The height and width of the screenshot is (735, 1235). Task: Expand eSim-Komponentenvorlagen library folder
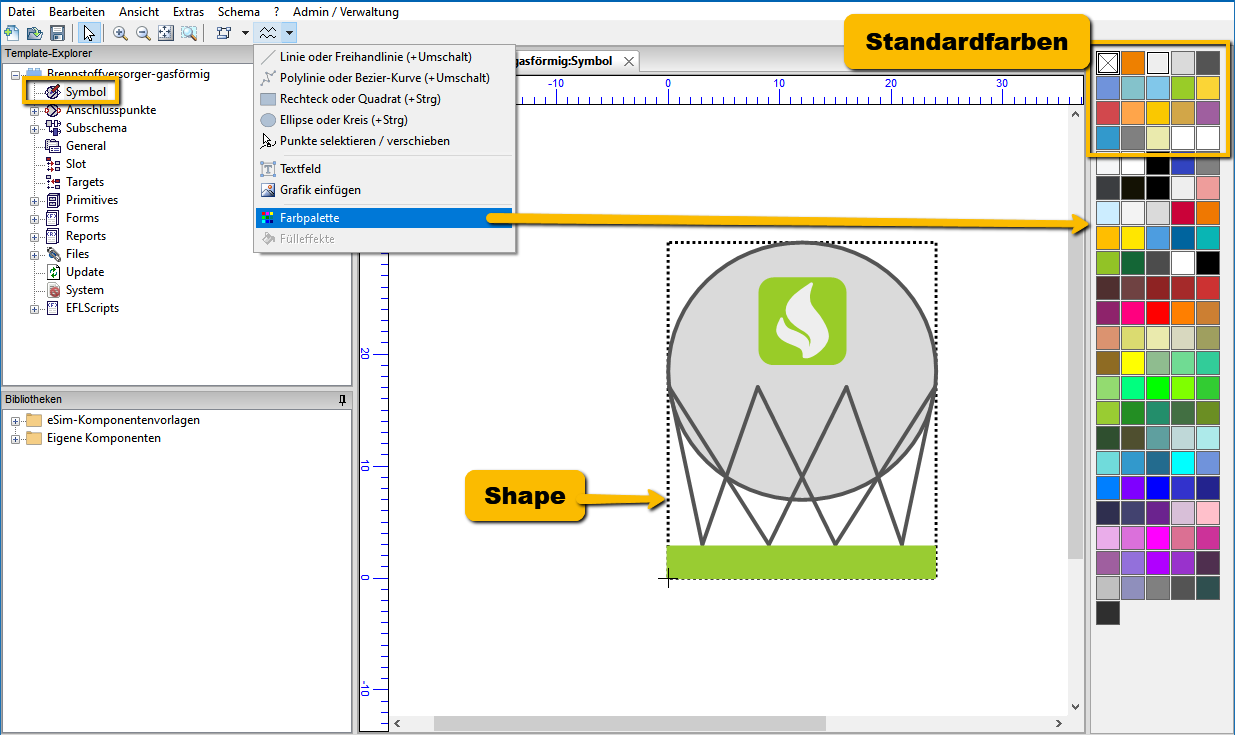15,420
